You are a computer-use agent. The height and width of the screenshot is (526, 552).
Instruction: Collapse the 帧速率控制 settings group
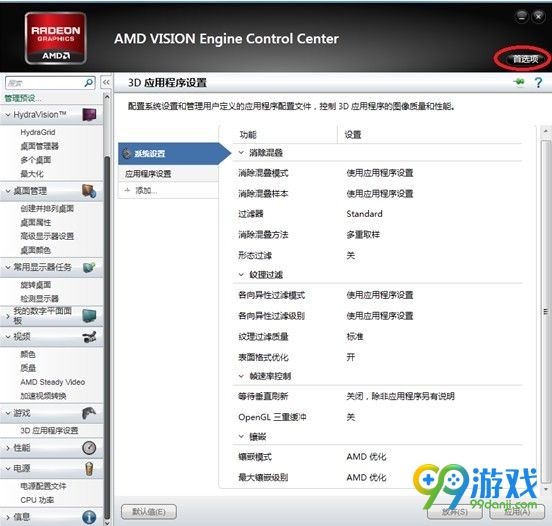241,376
